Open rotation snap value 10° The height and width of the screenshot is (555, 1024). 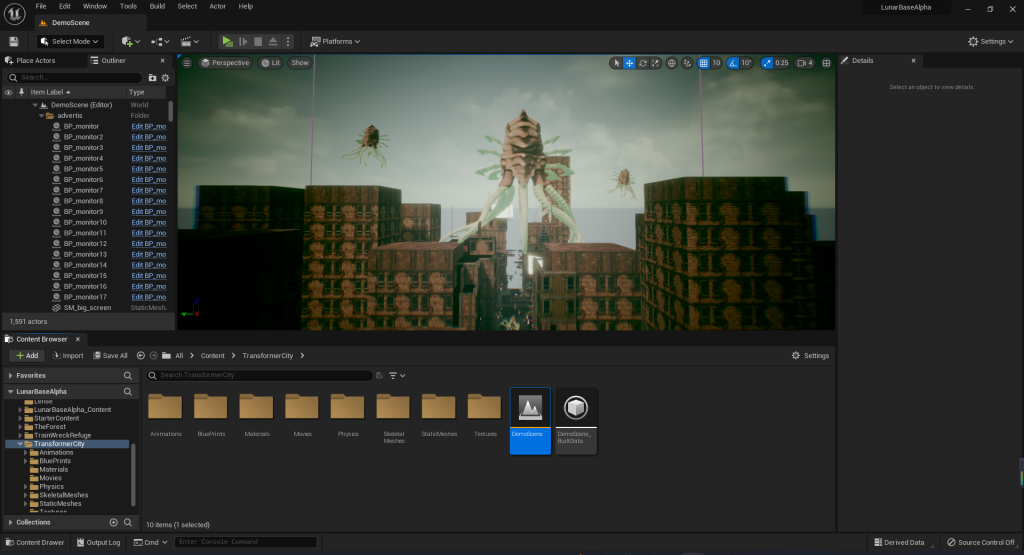746,63
